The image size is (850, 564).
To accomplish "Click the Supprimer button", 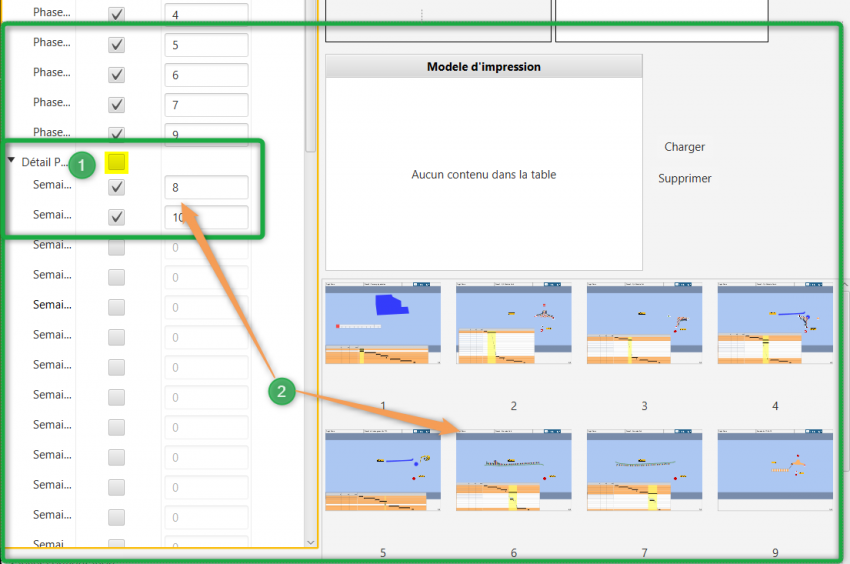I will [x=685, y=178].
